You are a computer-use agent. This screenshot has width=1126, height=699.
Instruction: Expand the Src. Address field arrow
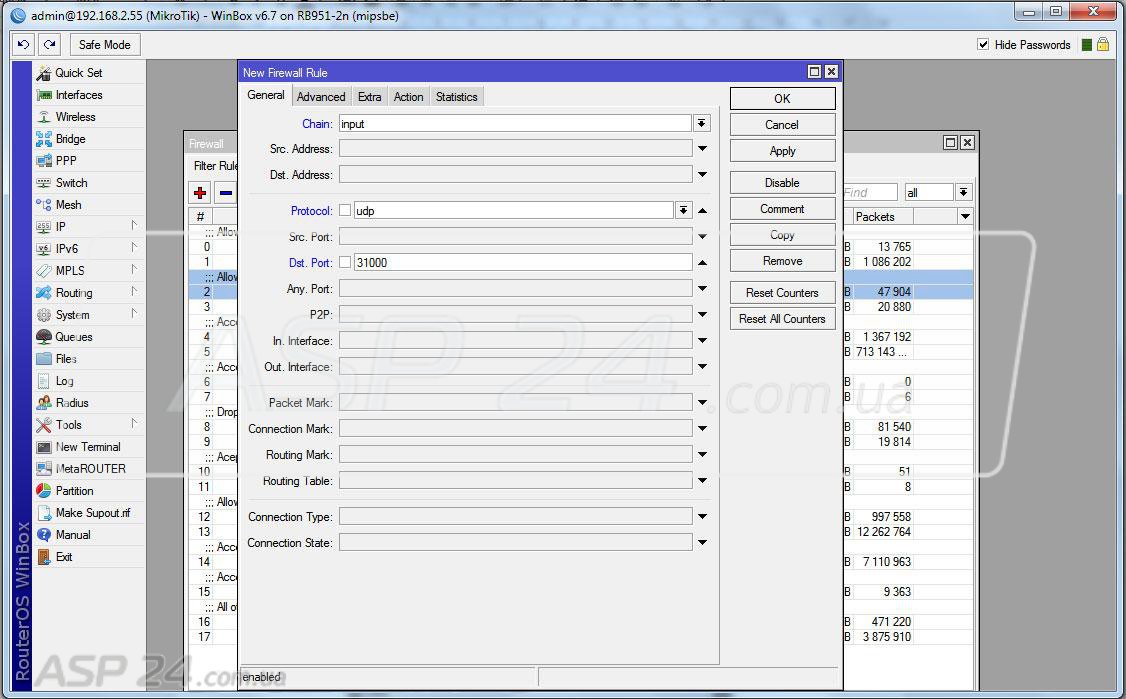pyautogui.click(x=702, y=149)
